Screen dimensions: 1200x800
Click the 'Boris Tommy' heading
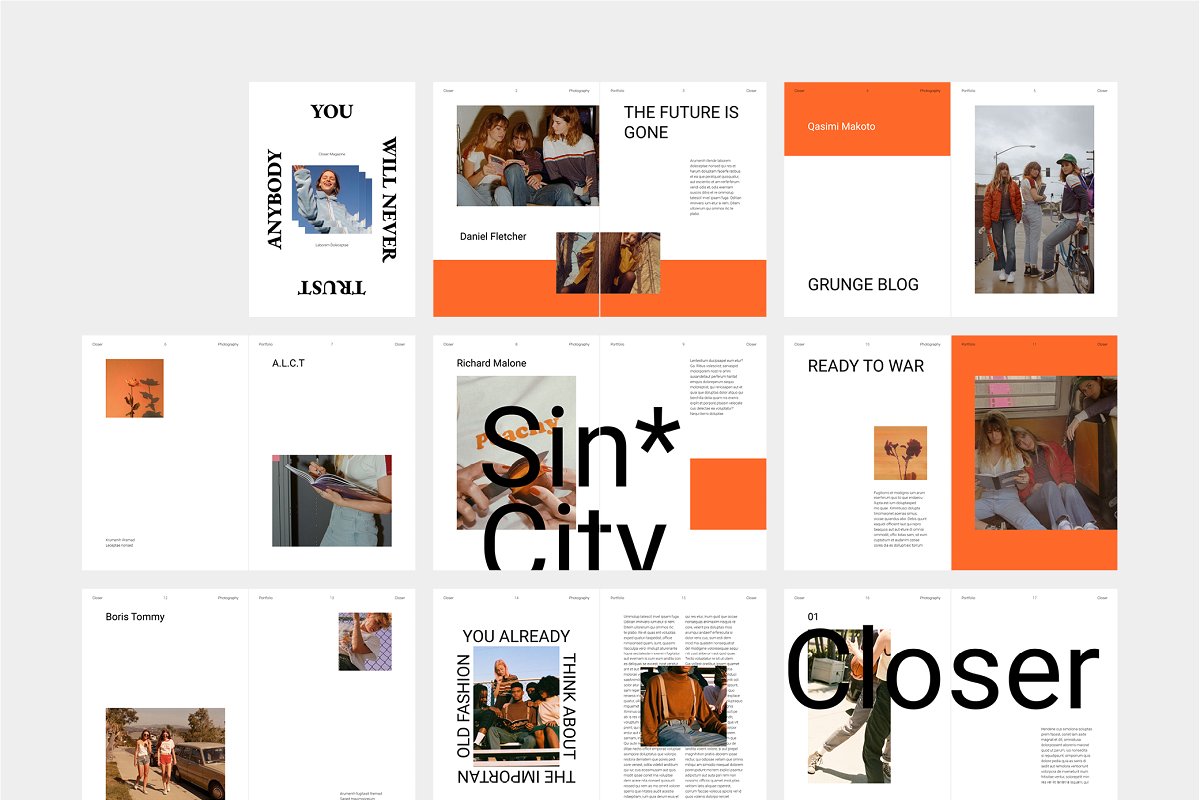click(x=135, y=617)
